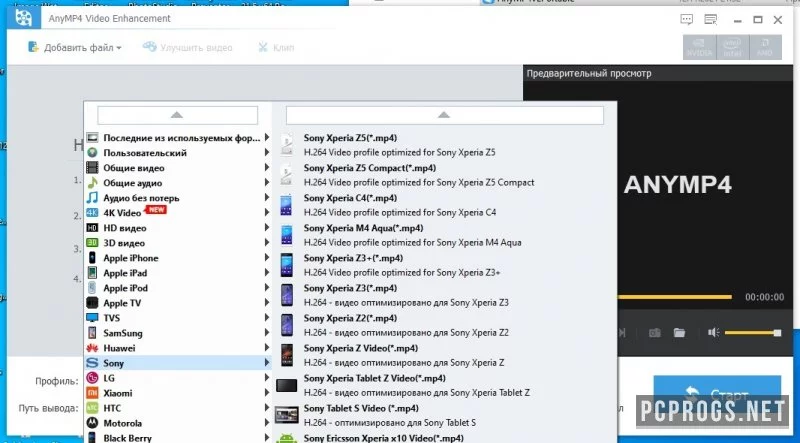Open Общие видео category
This screenshot has width=800, height=443.
pyautogui.click(x=178, y=168)
